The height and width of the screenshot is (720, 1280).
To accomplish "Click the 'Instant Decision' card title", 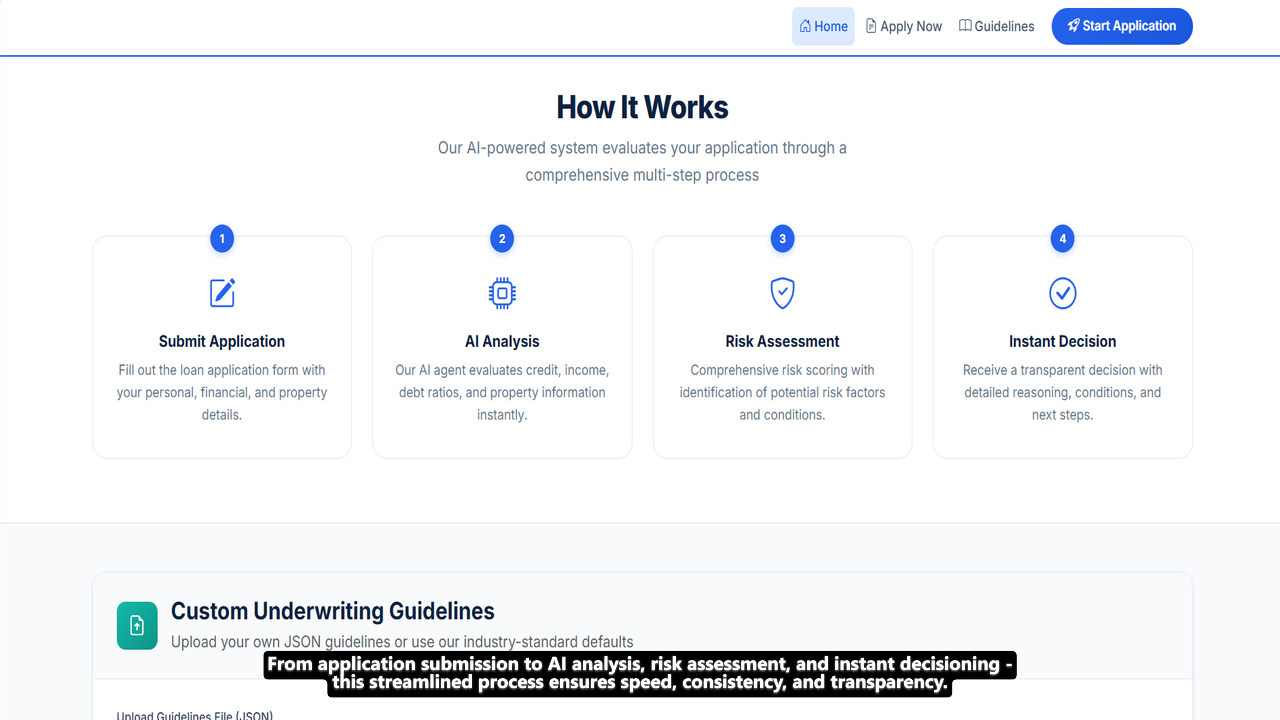I will pyautogui.click(x=1062, y=341).
